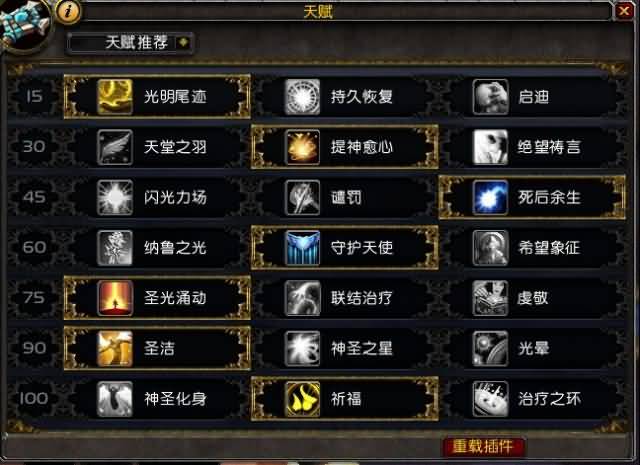Toggle the selected 死后余生 talent
The width and height of the screenshot is (640, 465).
[x=532, y=197]
